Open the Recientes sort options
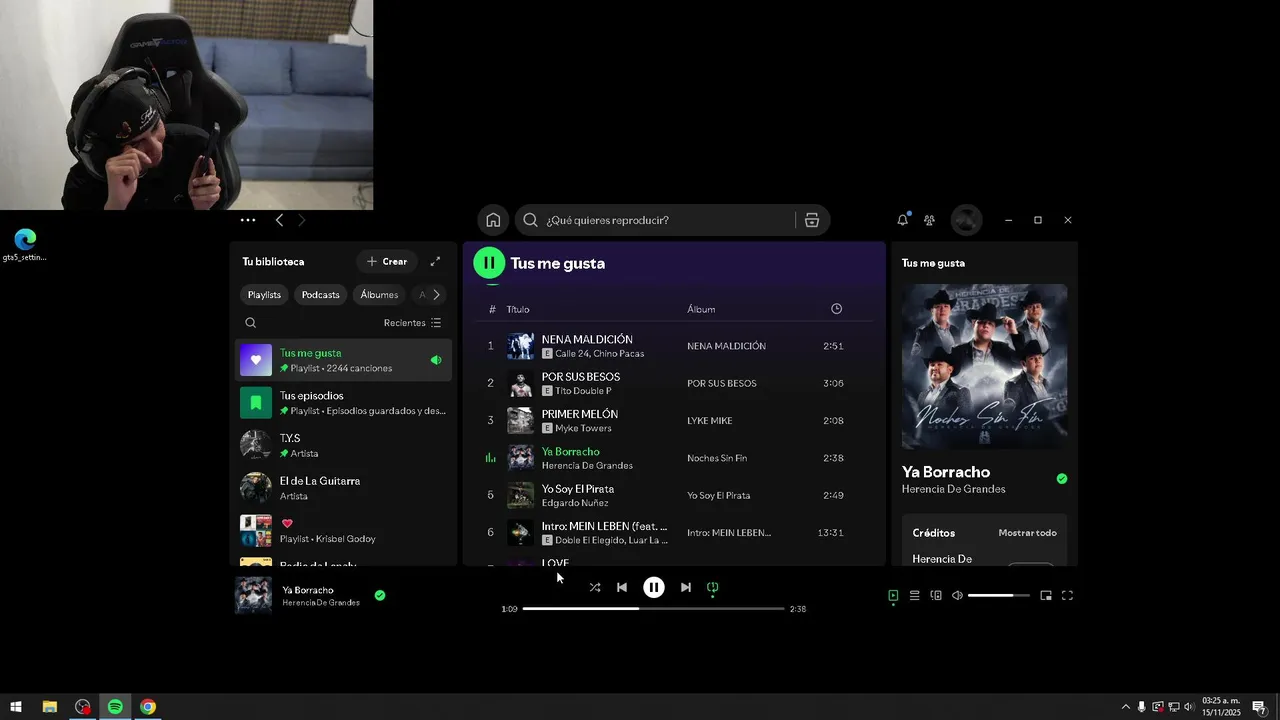Screen dimensions: 1280x720 (413, 323)
